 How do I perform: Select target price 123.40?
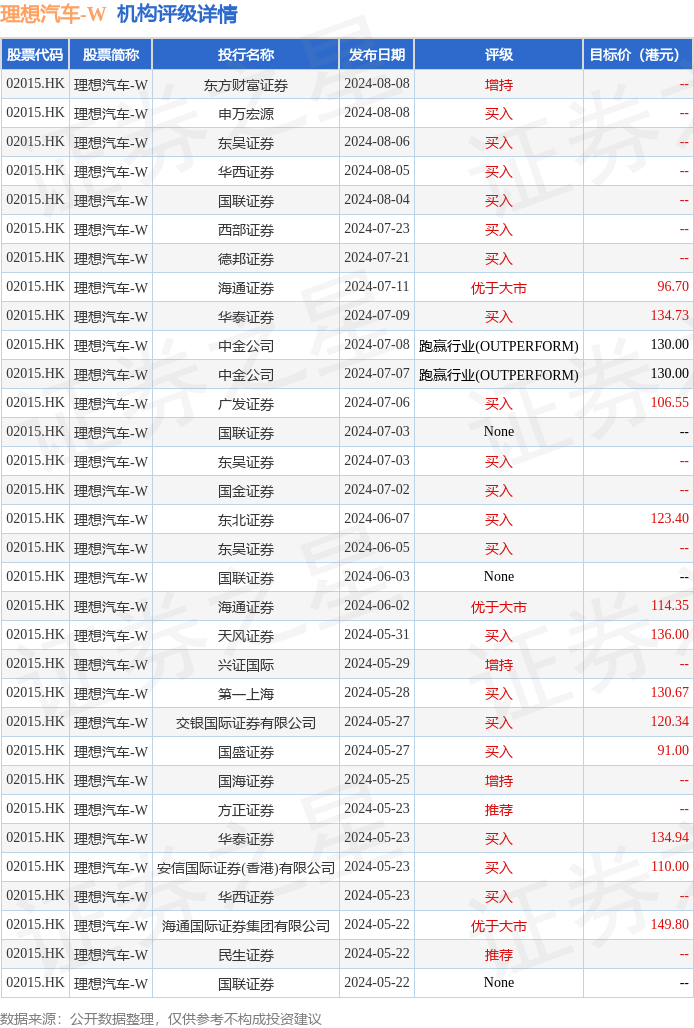(x=670, y=519)
